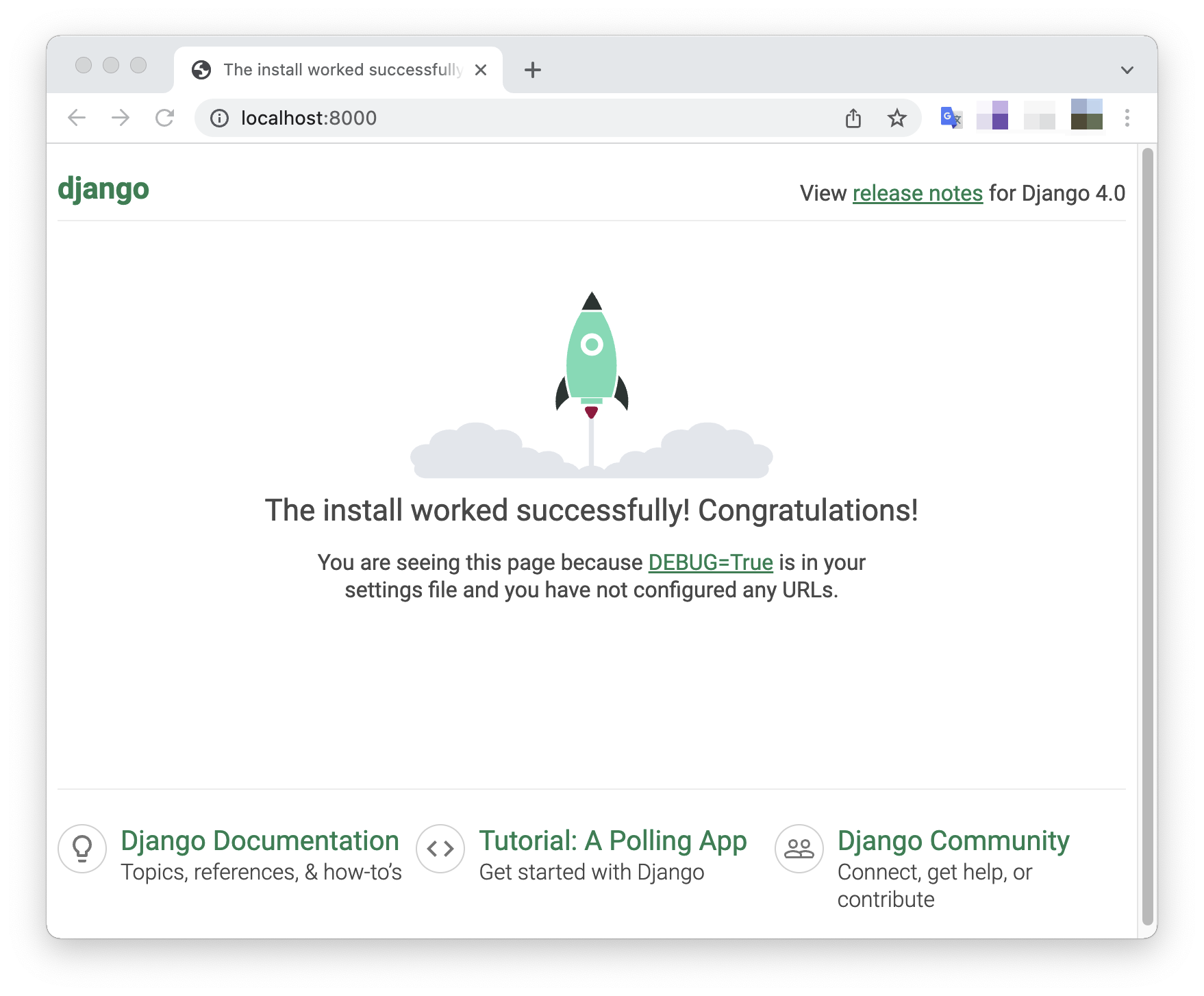Open the Chrome three-dot menu
The height and width of the screenshot is (996, 1204).
(x=1127, y=117)
